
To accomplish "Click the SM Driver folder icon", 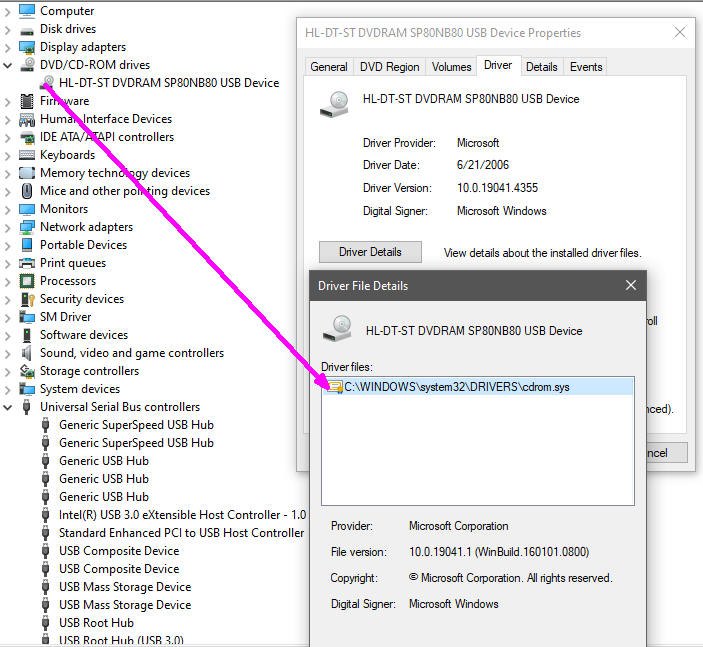I will [x=27, y=317].
